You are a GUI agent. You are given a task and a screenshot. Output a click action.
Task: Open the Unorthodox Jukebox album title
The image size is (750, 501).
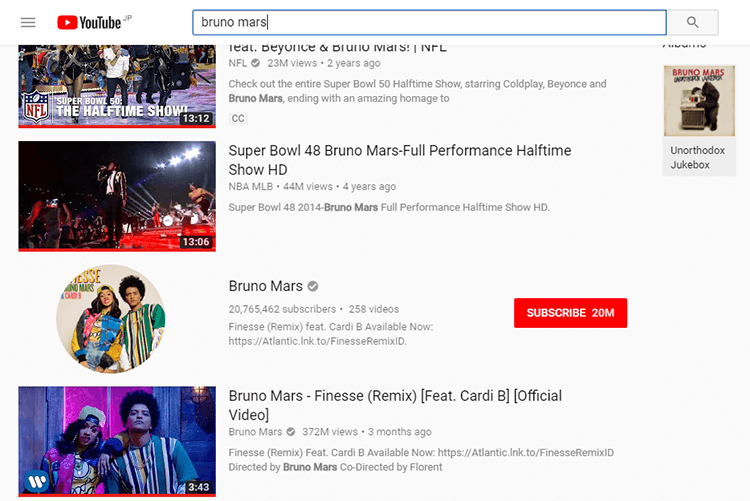click(697, 157)
